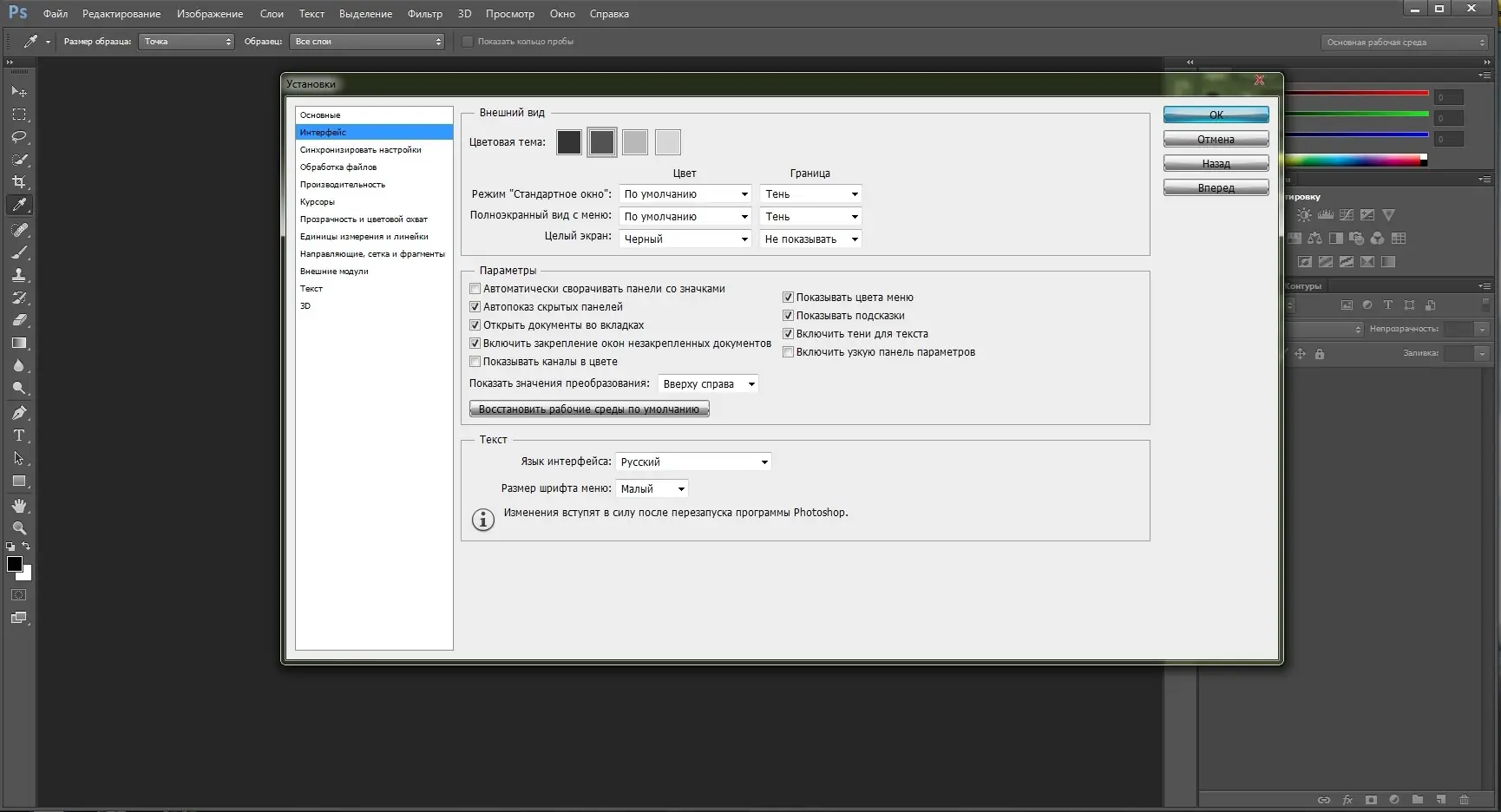Select 'Курсоры' preferences category
Viewport: 1501px width, 812px height.
point(374,202)
